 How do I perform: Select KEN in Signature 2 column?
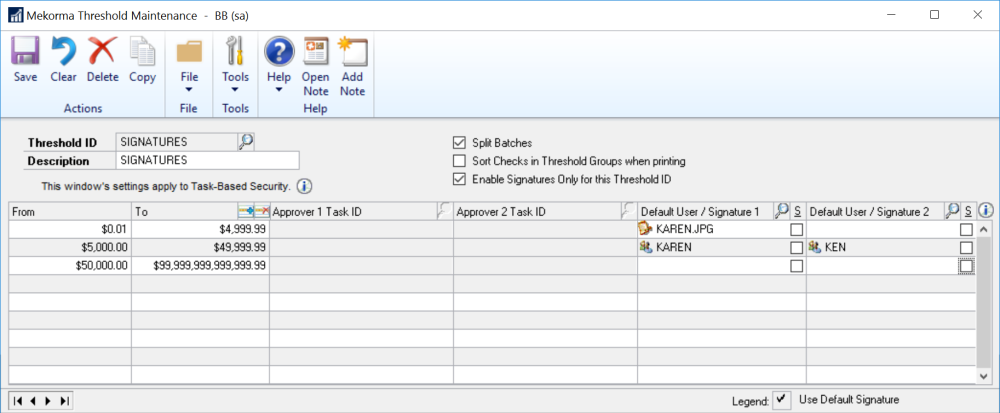(835, 247)
